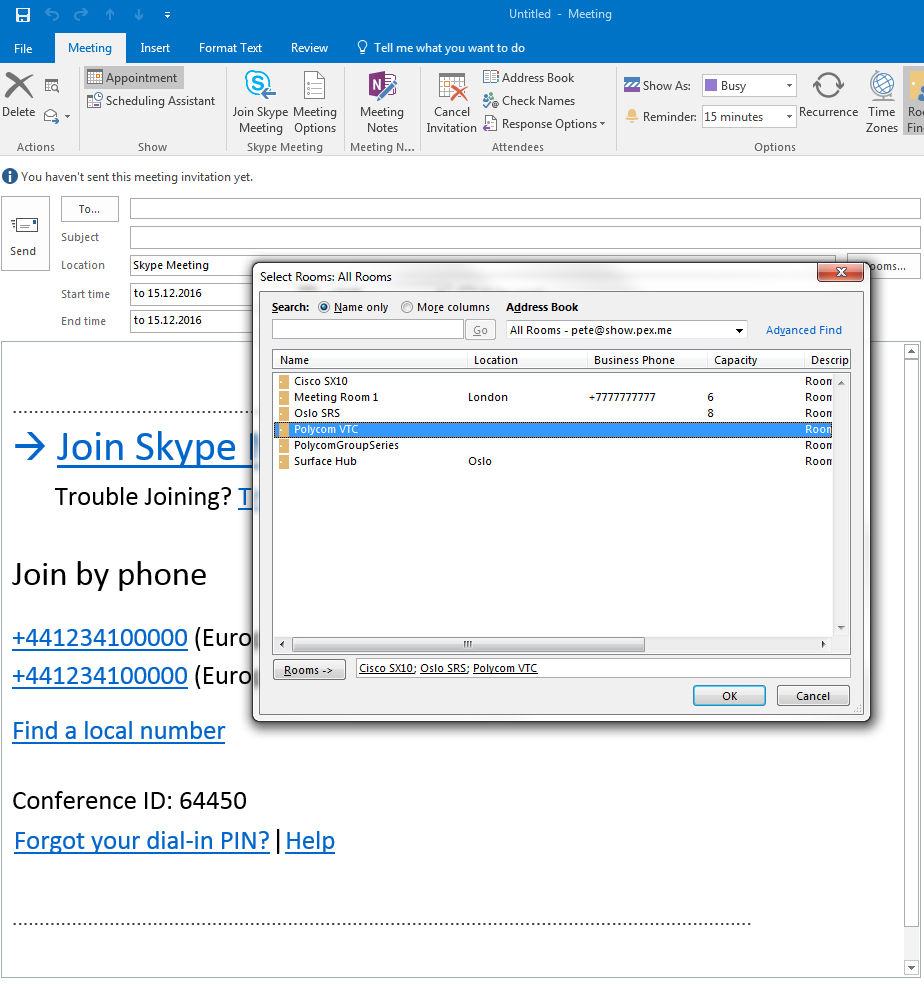The image size is (924, 984).
Task: Switch to the Meeting ribbon tab
Action: (x=90, y=48)
